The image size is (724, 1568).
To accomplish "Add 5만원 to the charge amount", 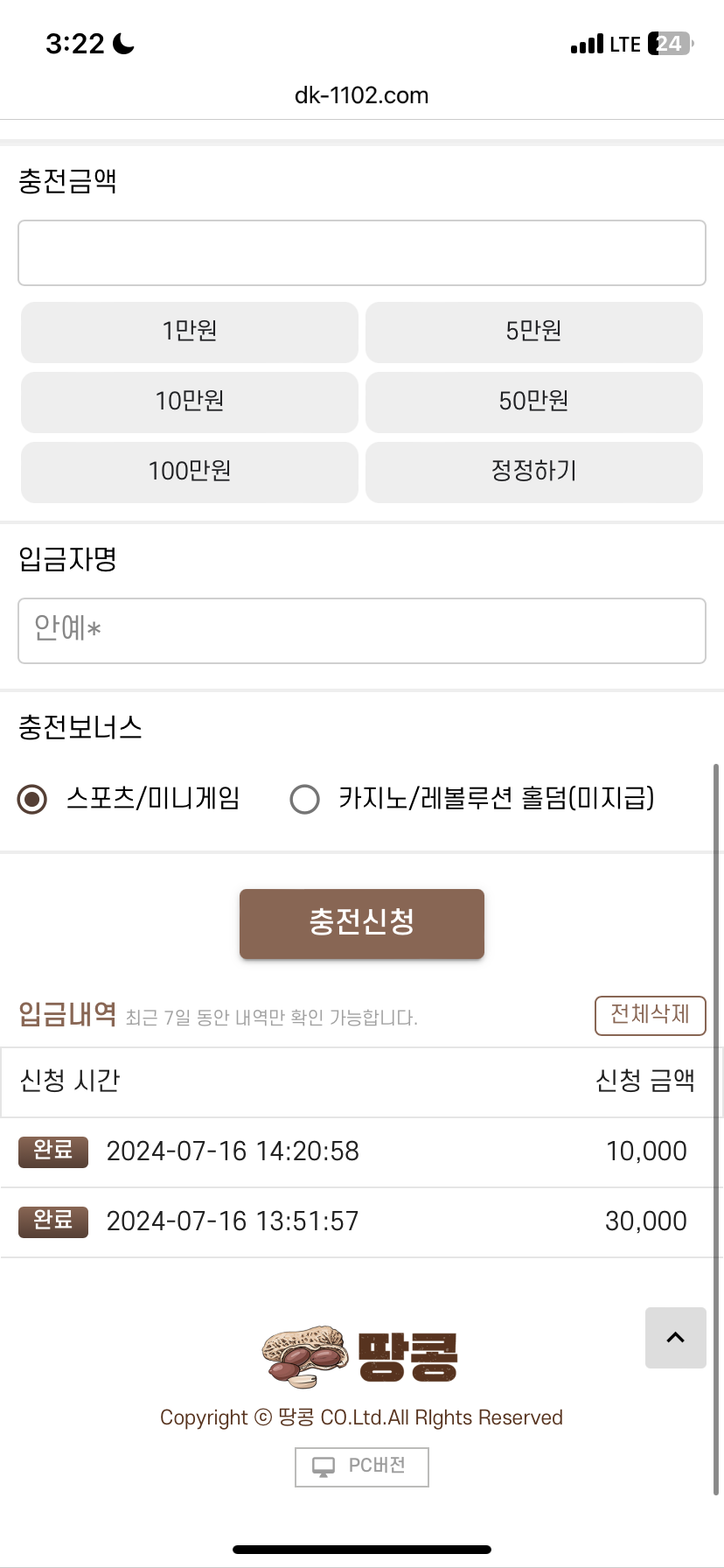I will point(533,332).
